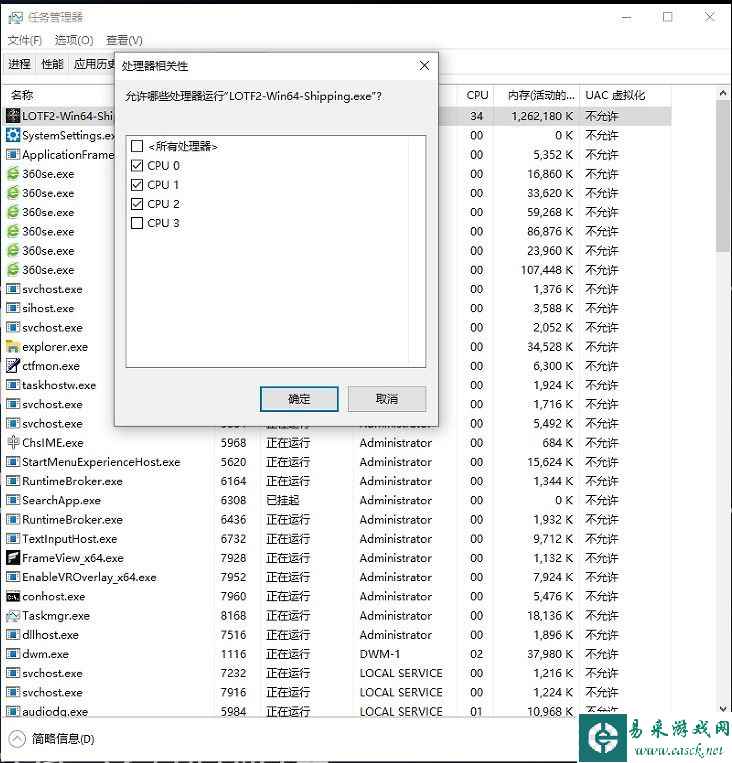This screenshot has width=732, height=763.
Task: Click the scroll down arrow of process list
Action: pyautogui.click(x=723, y=708)
